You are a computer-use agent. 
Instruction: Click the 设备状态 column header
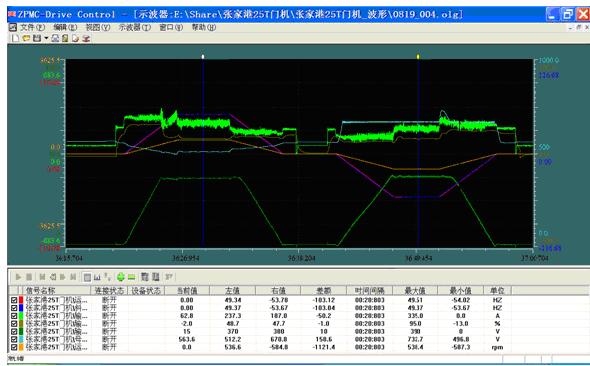point(146,290)
